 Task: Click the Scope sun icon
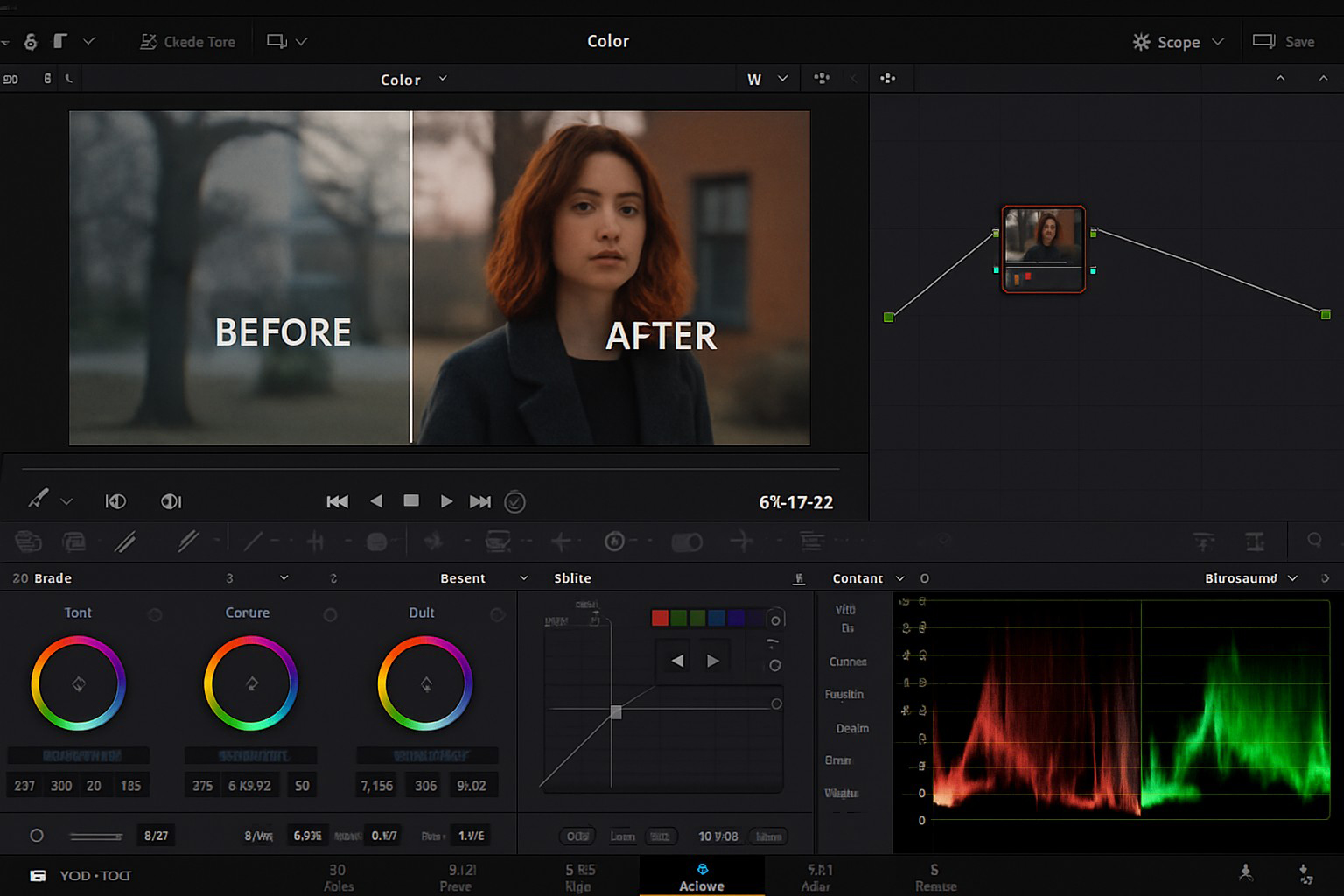click(1141, 42)
